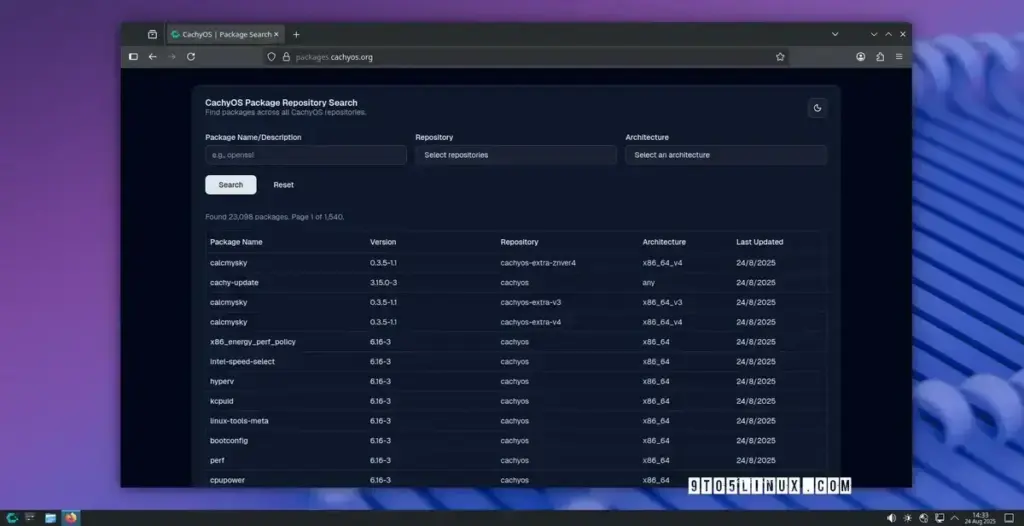
Task: Click the CachyOS Package Repository Search heading
Action: pos(281,103)
